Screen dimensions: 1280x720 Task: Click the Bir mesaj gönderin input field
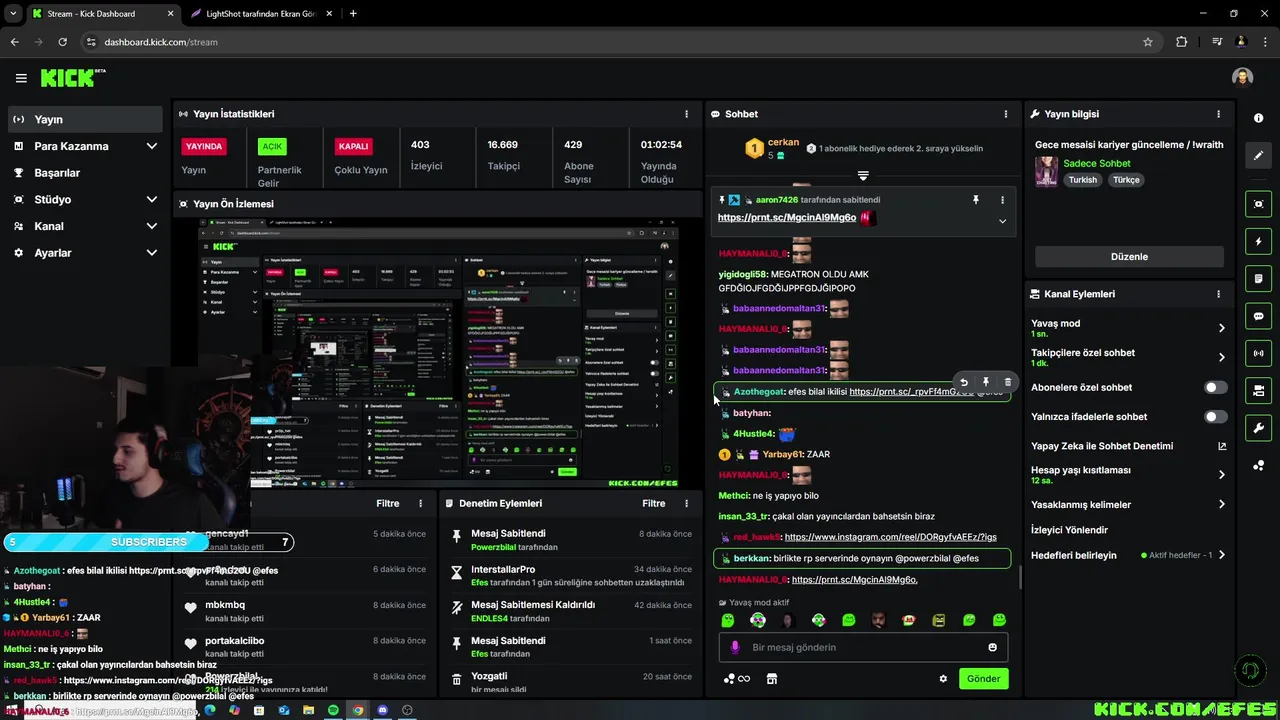863,647
